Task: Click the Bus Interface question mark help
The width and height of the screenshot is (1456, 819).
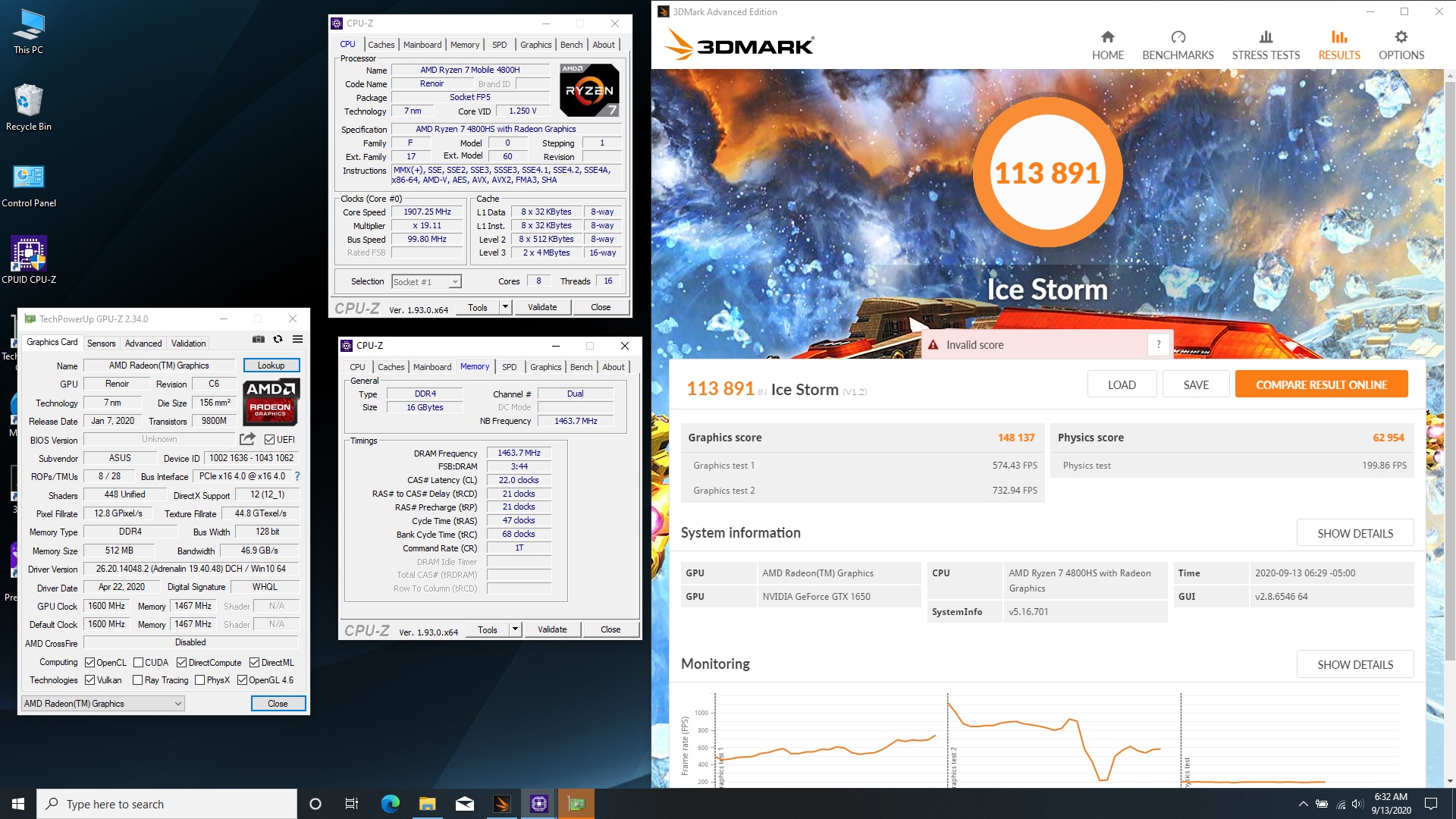Action: click(x=297, y=476)
